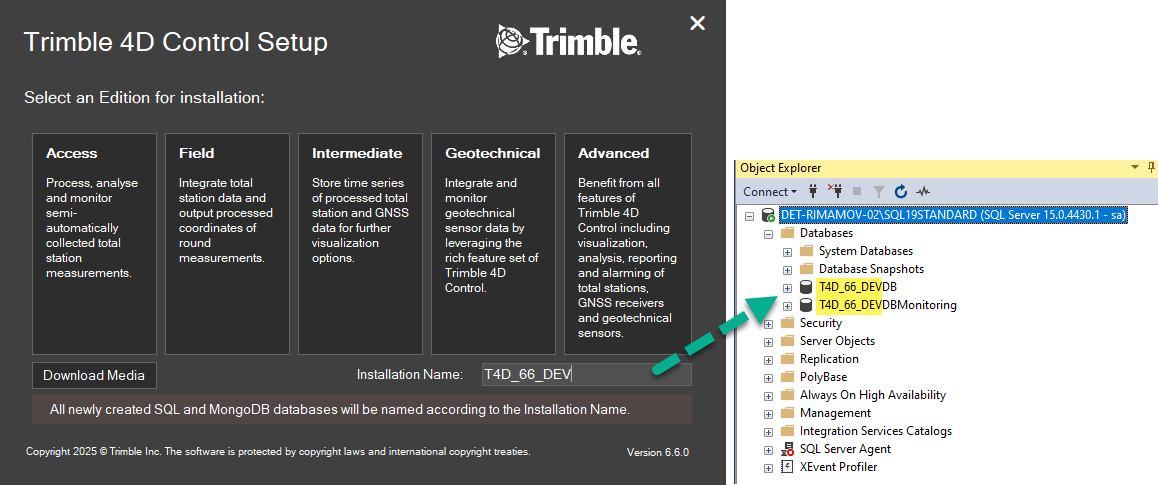Click the Trimble logo in setup header
Screen dimensions: 1158x485
tap(569, 41)
